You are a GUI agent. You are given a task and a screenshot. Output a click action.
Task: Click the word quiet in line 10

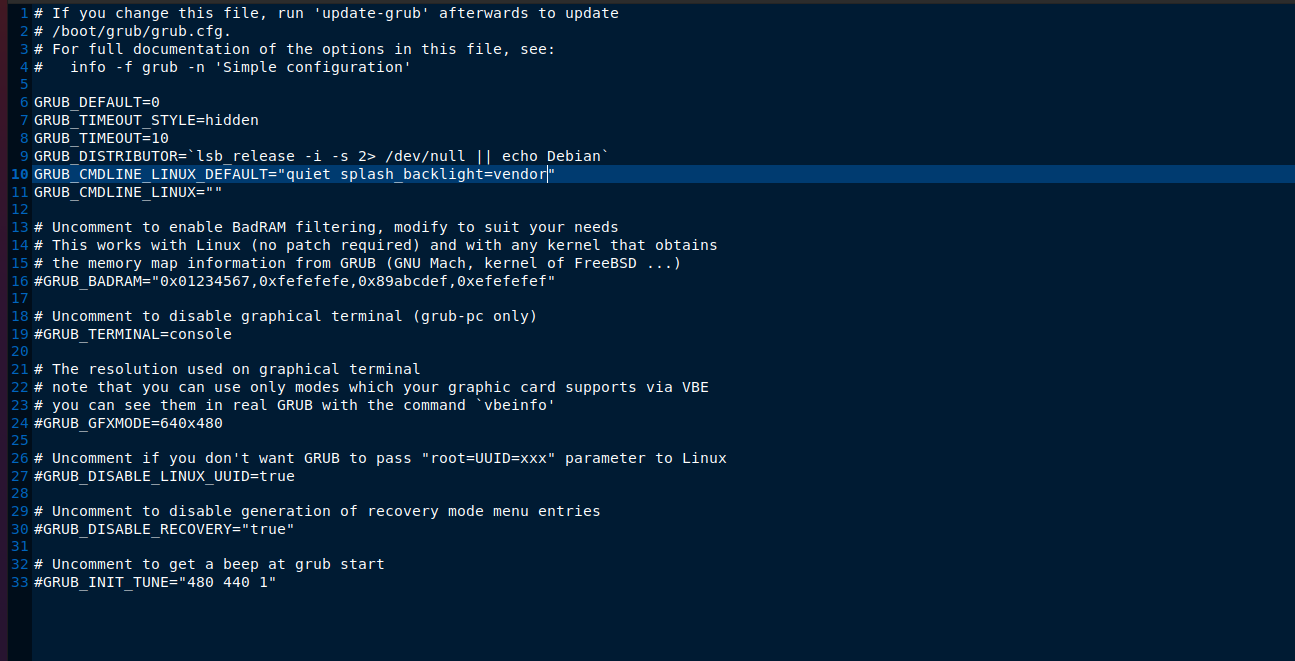[308, 174]
